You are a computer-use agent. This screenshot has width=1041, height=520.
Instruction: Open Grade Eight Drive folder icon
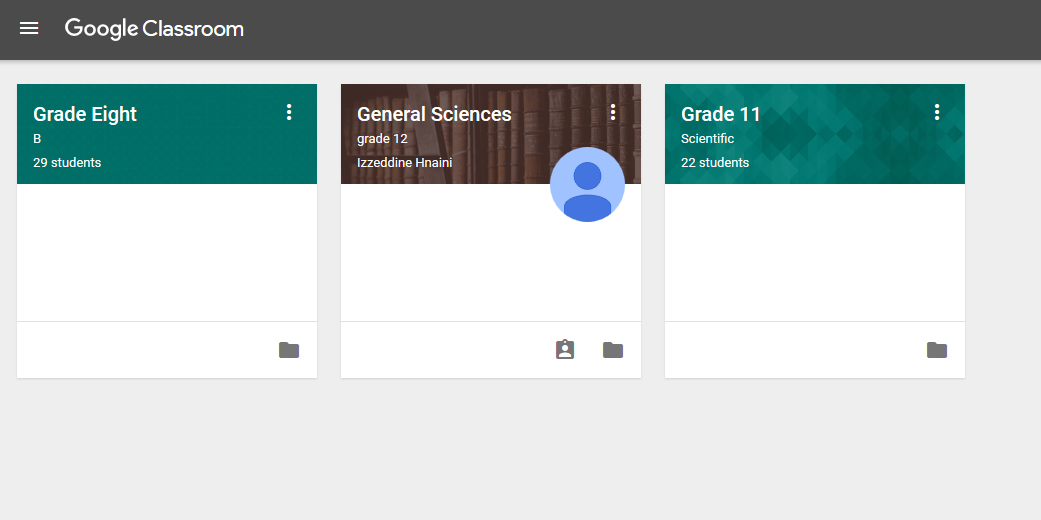click(289, 350)
